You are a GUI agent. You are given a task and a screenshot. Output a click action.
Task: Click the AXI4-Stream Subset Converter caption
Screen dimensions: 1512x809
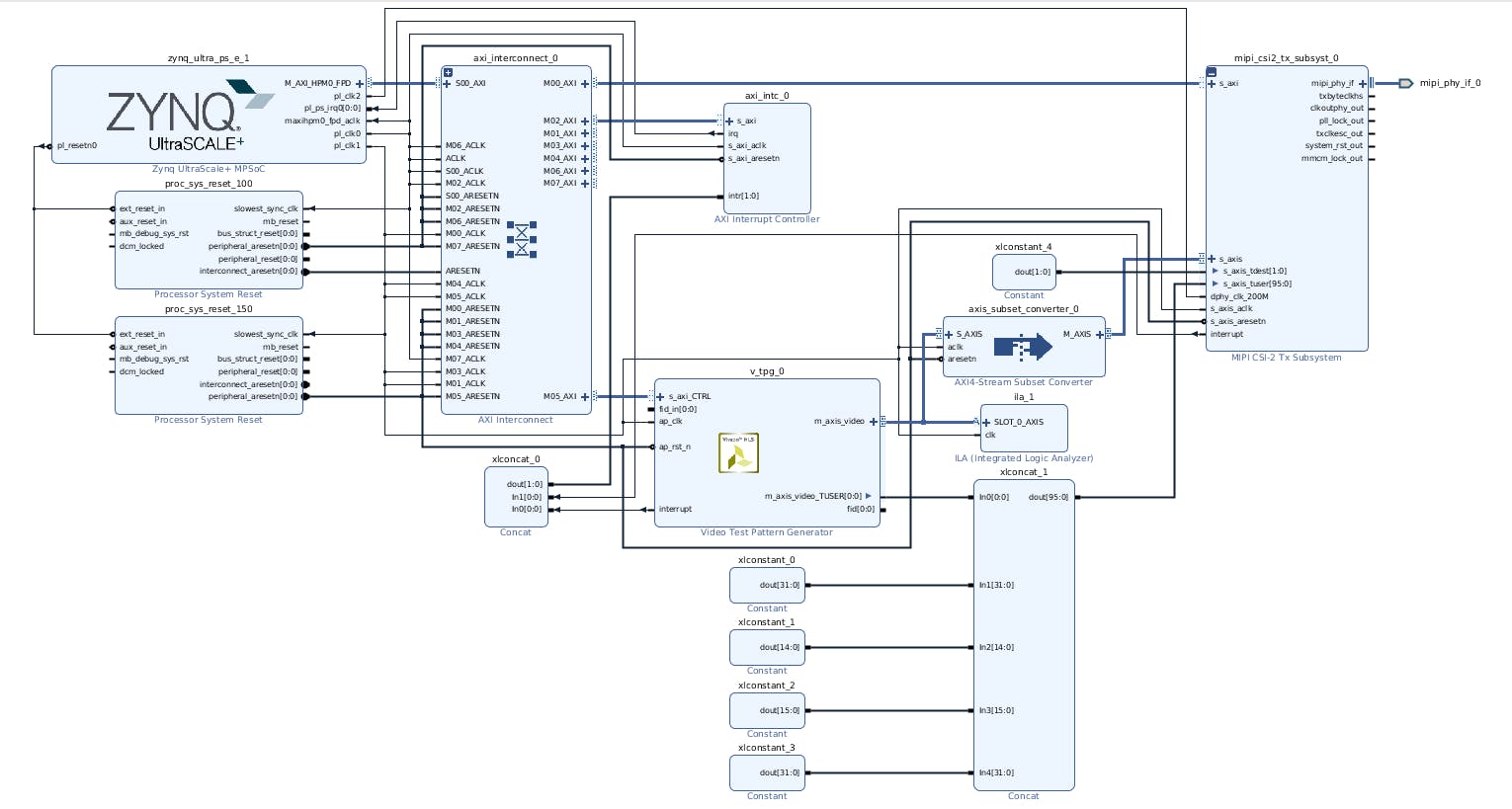[x=1024, y=382]
